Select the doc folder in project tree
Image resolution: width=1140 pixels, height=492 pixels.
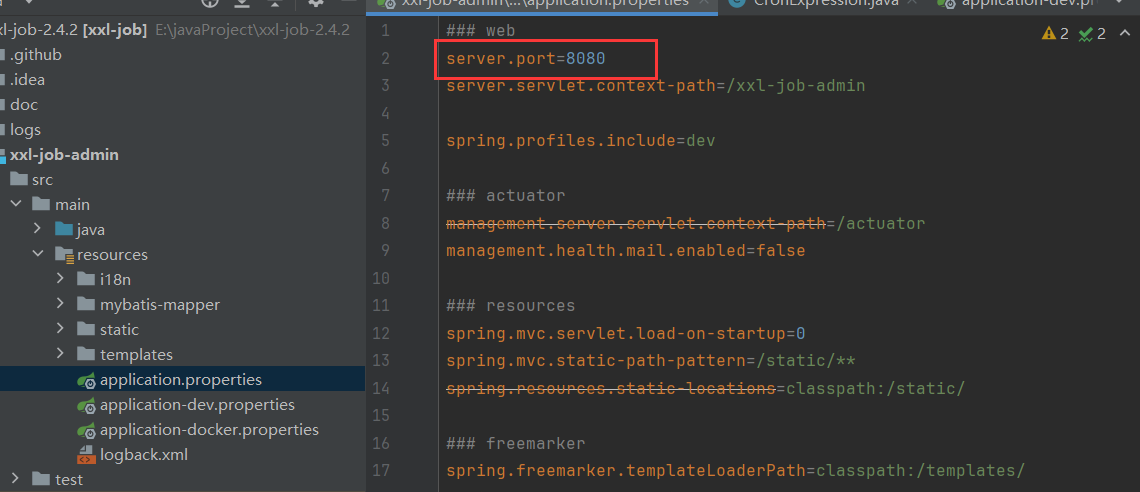pos(23,105)
